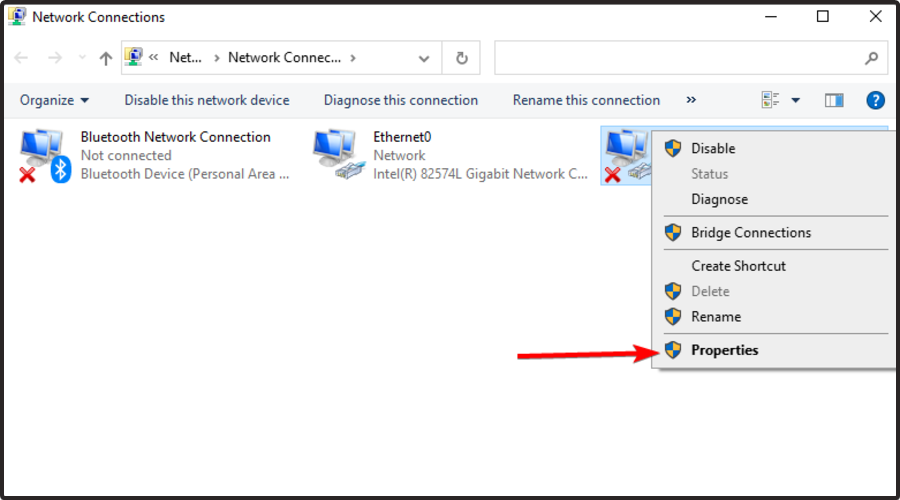
Task: Click Bridge Connections menu entry
Action: pos(751,232)
